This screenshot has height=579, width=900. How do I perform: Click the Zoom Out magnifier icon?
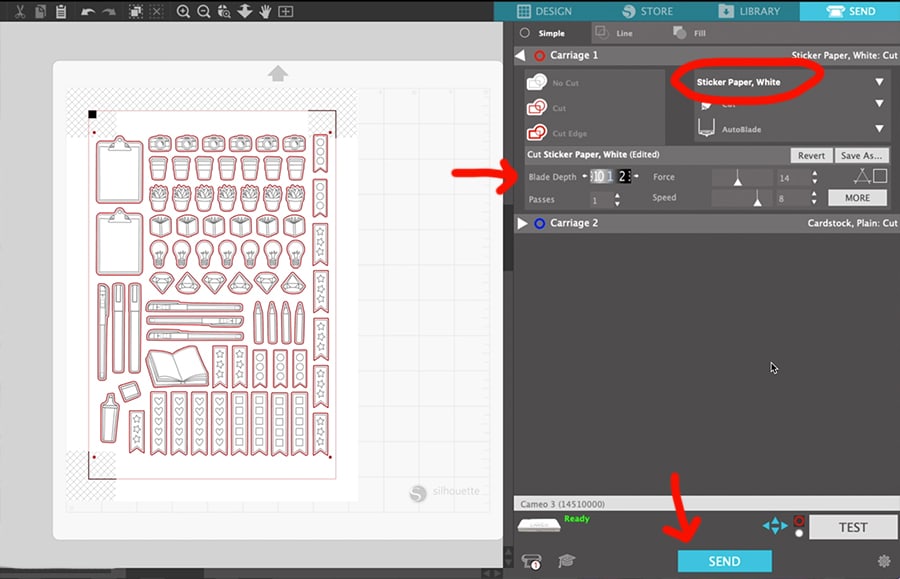pos(204,12)
